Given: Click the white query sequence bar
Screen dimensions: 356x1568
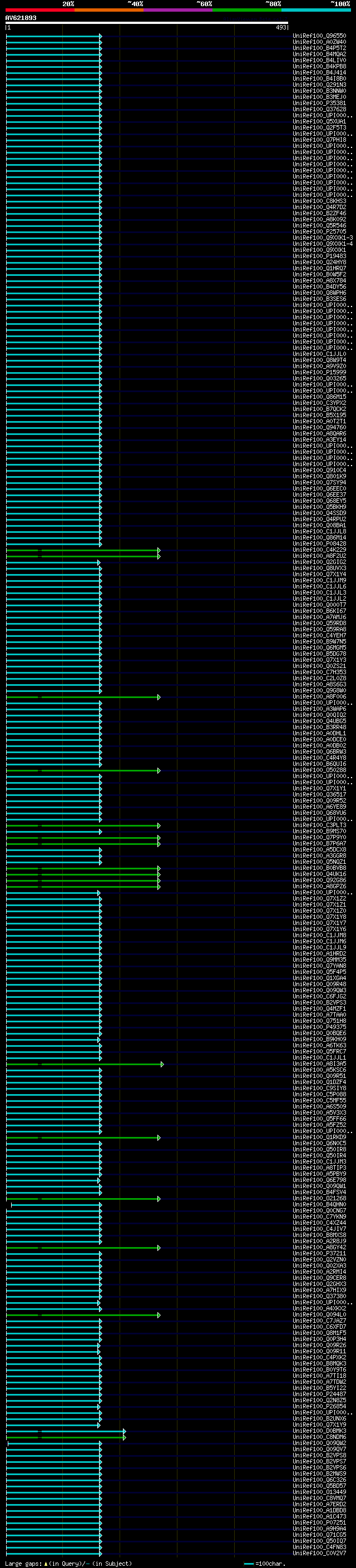Looking at the screenshot, I should (x=147, y=22).
